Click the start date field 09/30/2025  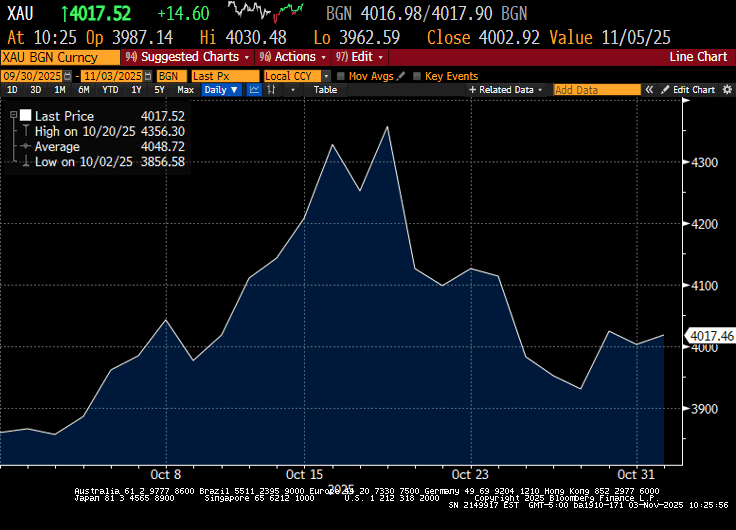coord(32,76)
